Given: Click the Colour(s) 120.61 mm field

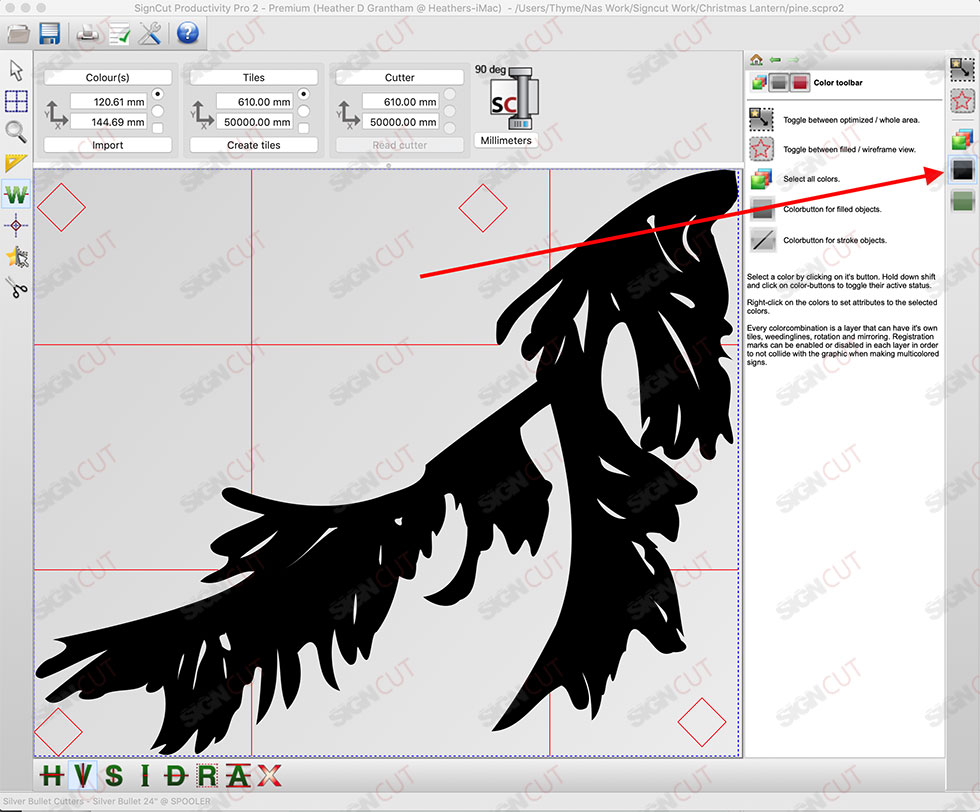Looking at the screenshot, I should (109, 101).
